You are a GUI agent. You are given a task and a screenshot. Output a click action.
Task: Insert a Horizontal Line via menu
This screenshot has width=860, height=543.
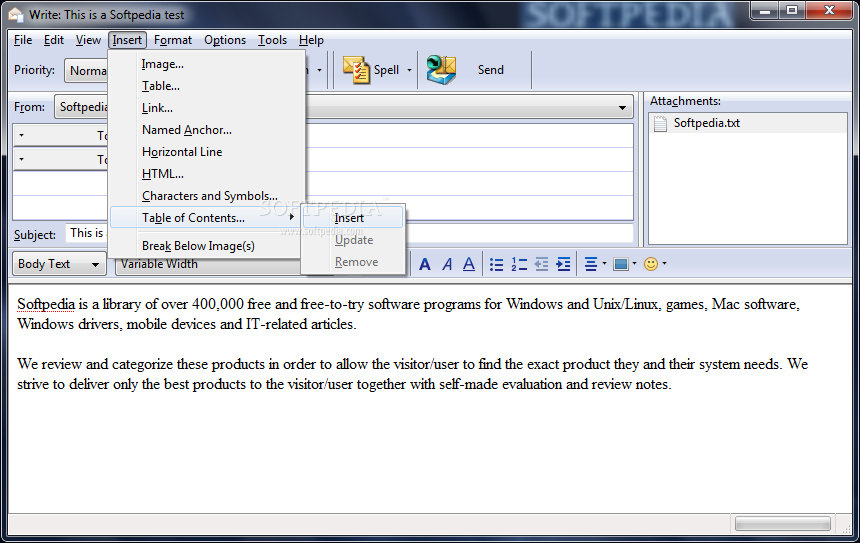(x=207, y=152)
